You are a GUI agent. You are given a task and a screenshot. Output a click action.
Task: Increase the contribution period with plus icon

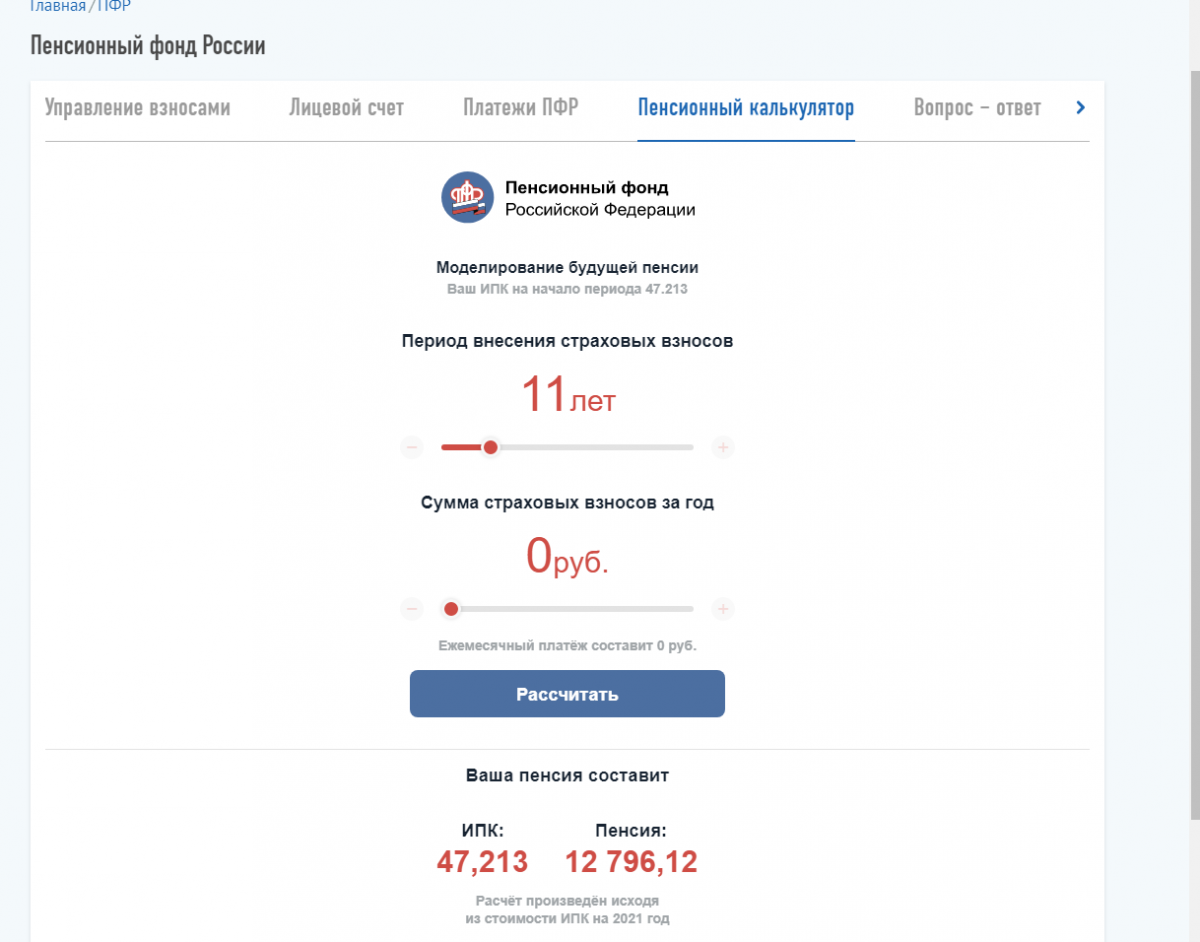pyautogui.click(x=723, y=447)
